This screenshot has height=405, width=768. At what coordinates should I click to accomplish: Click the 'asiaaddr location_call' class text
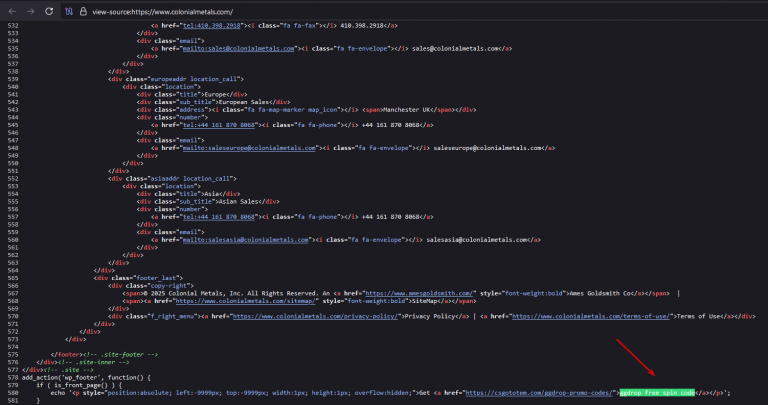click(x=191, y=179)
